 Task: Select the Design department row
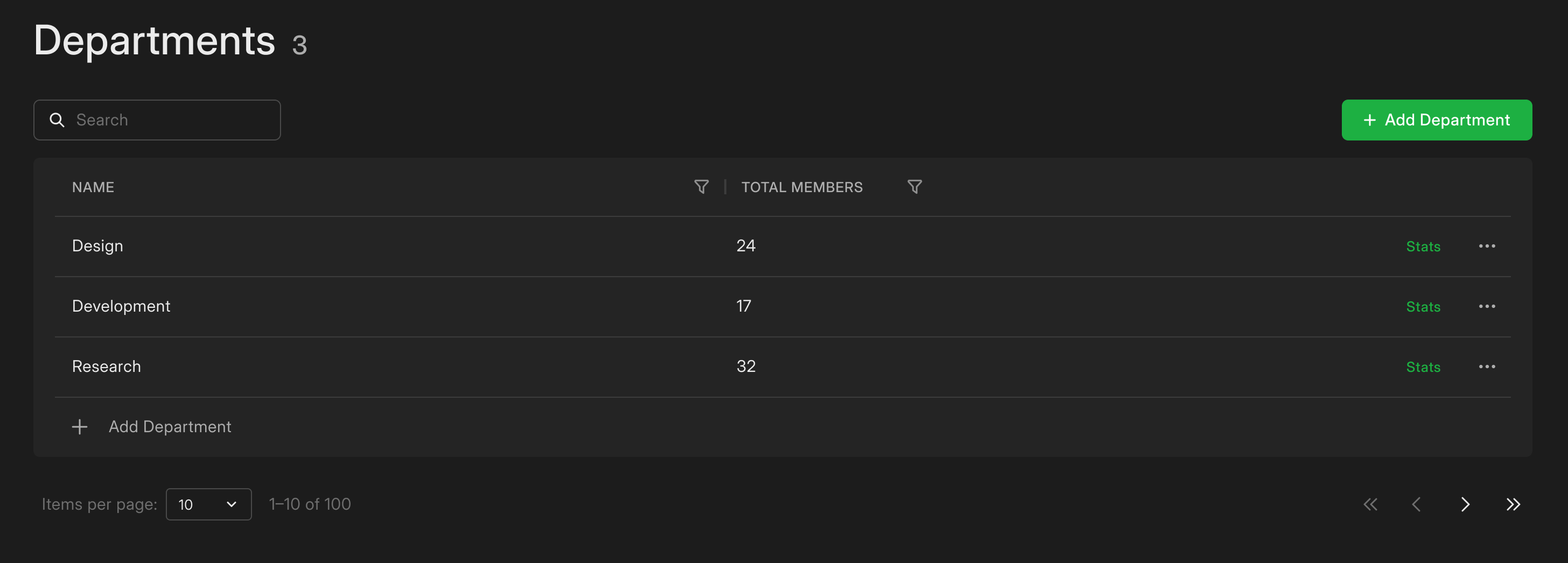pyautogui.click(x=97, y=246)
